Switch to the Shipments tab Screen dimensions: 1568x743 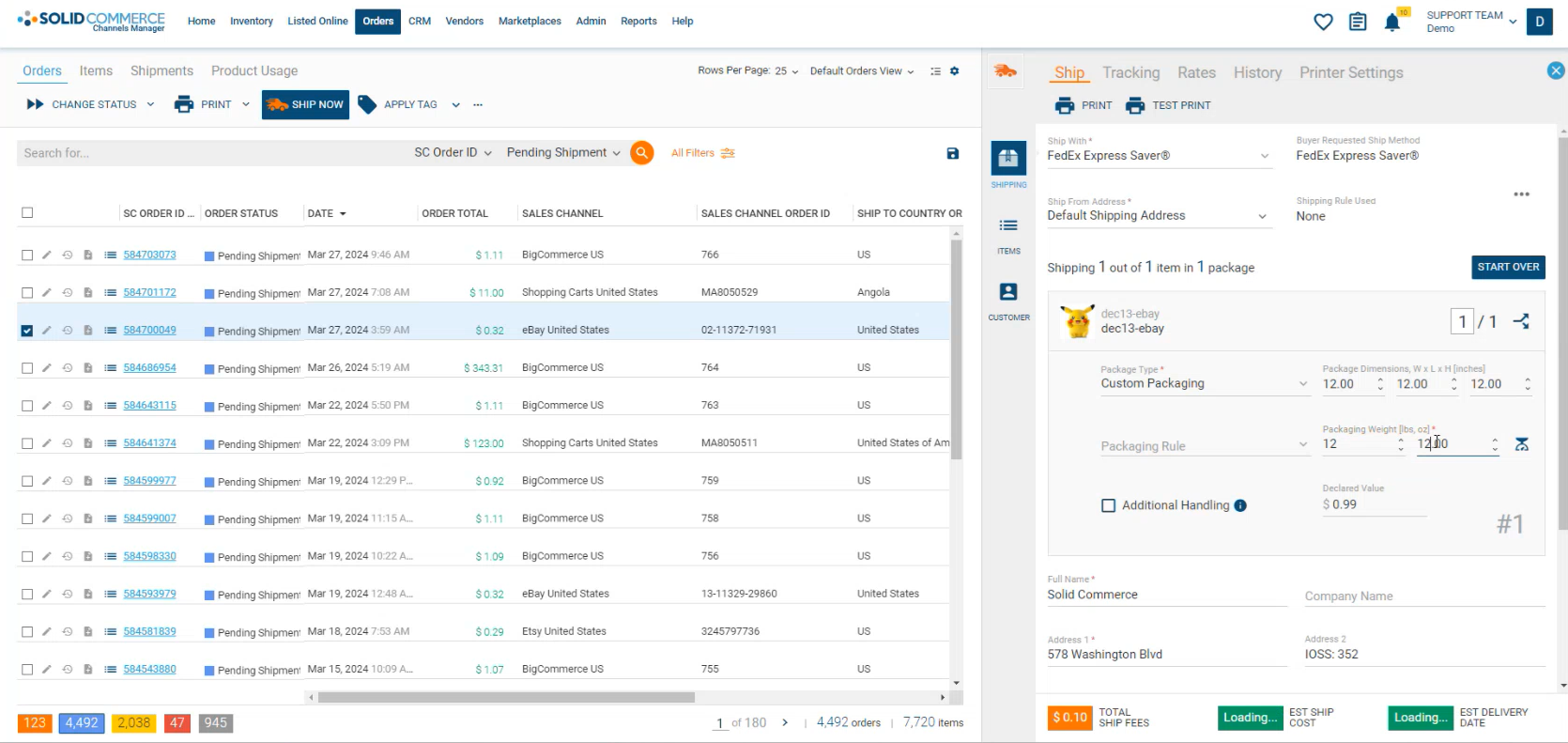click(x=161, y=70)
